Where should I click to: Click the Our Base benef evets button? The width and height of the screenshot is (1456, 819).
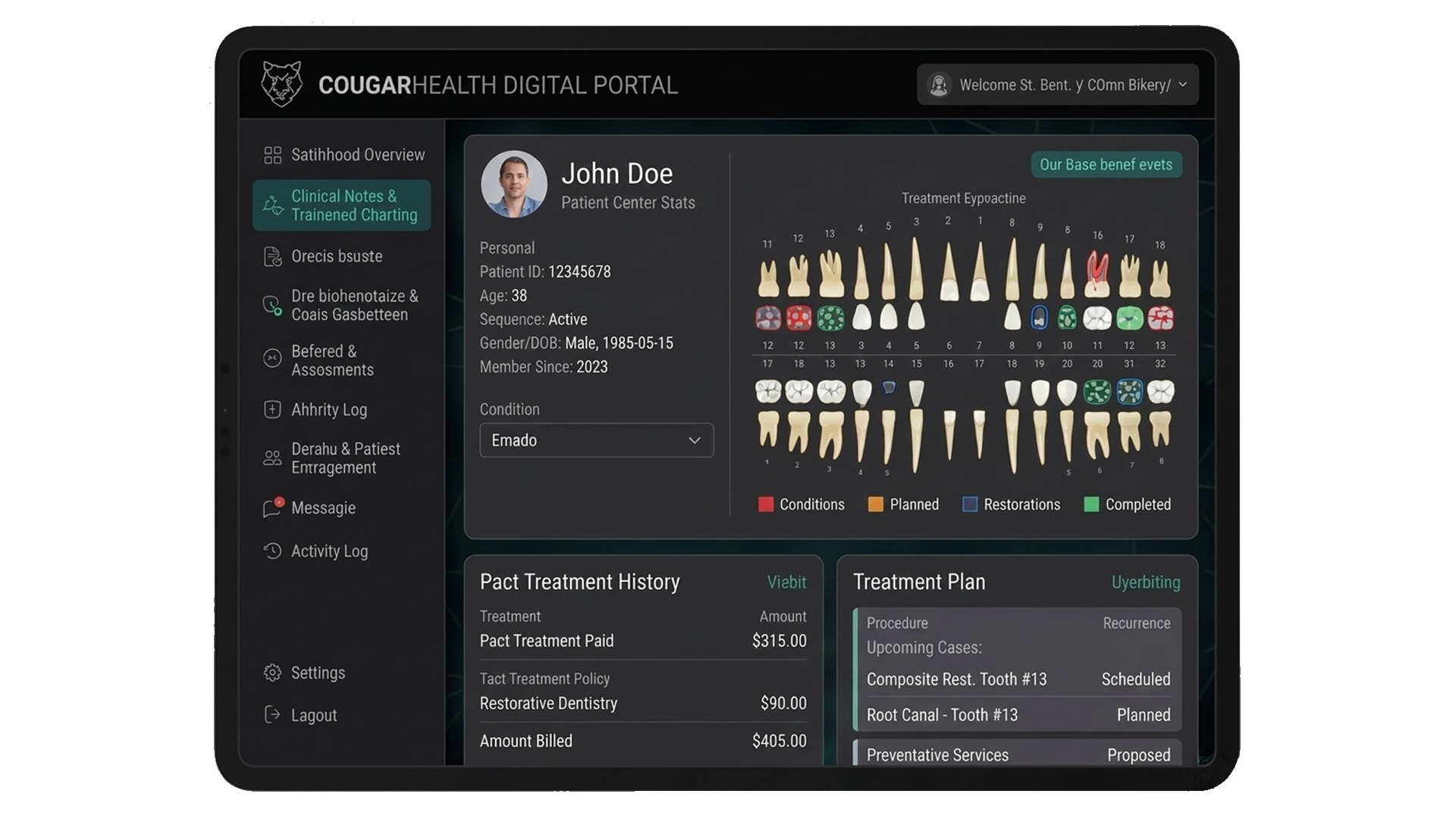point(1106,165)
